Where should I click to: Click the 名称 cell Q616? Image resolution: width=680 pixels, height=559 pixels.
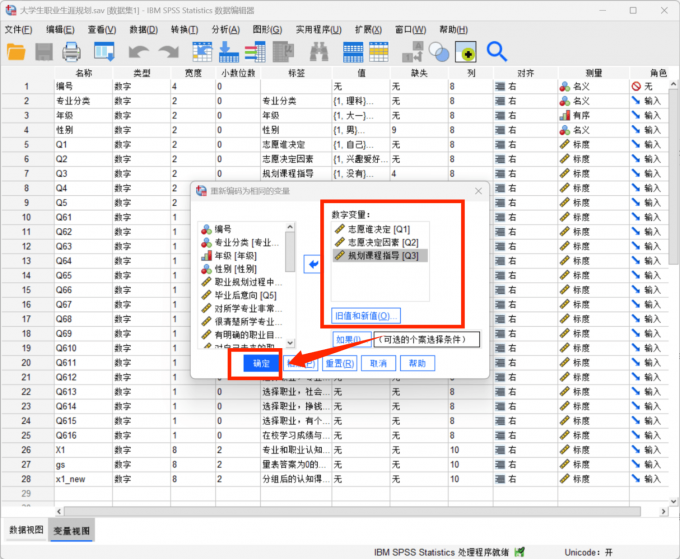click(83, 435)
